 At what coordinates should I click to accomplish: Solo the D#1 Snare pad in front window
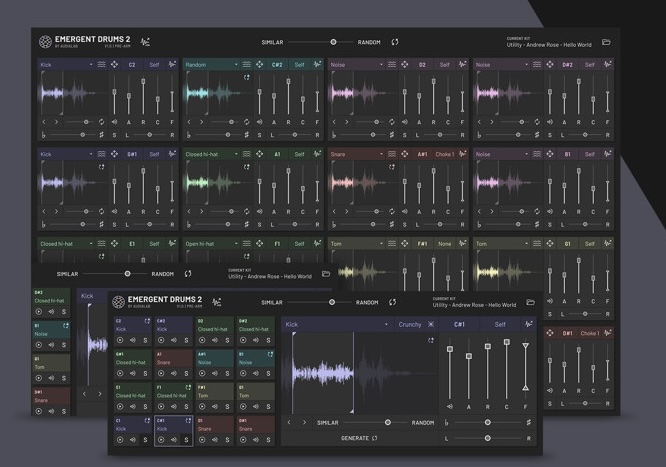tap(268, 440)
